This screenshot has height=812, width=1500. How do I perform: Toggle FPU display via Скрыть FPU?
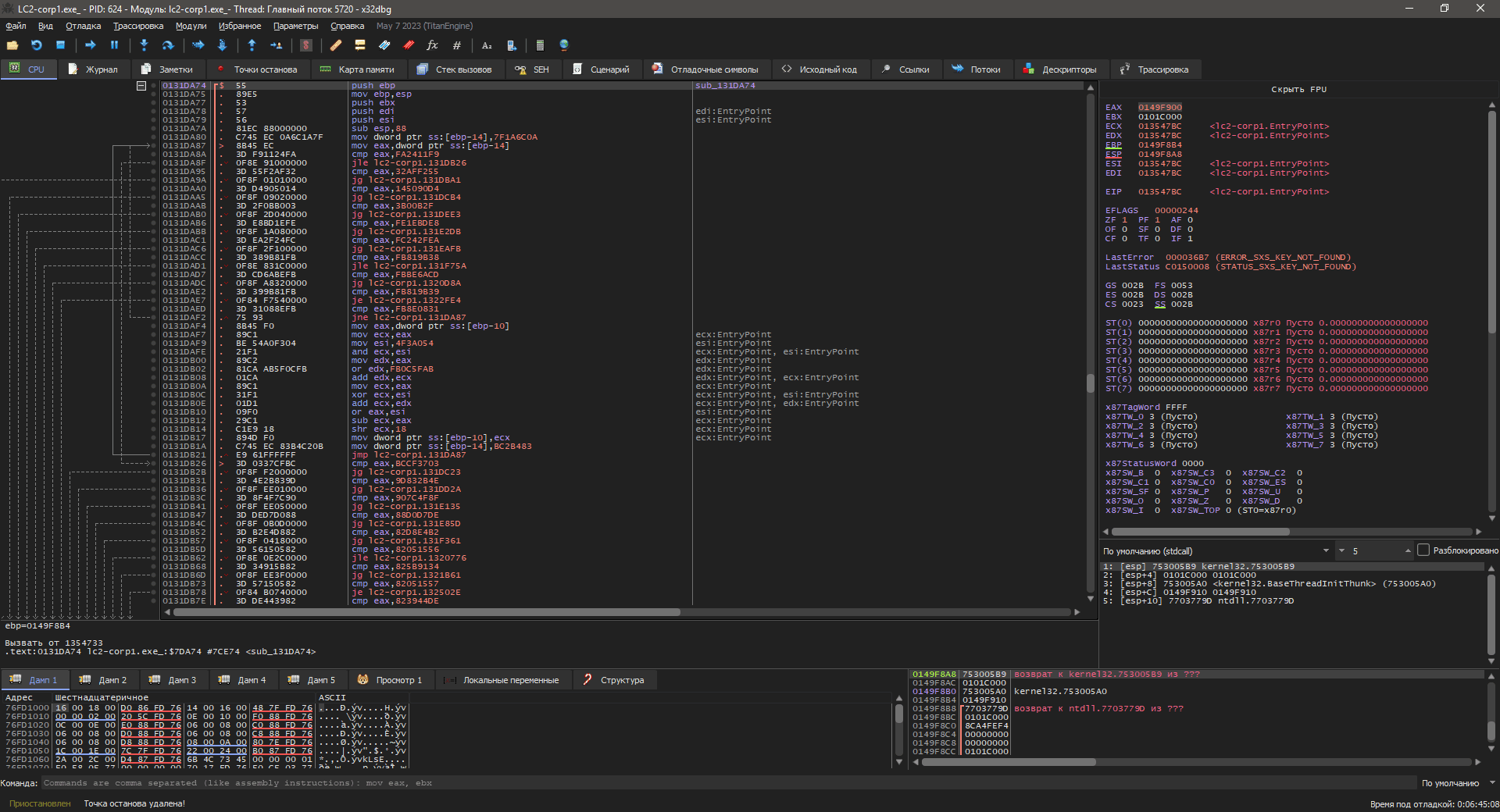coord(1298,90)
